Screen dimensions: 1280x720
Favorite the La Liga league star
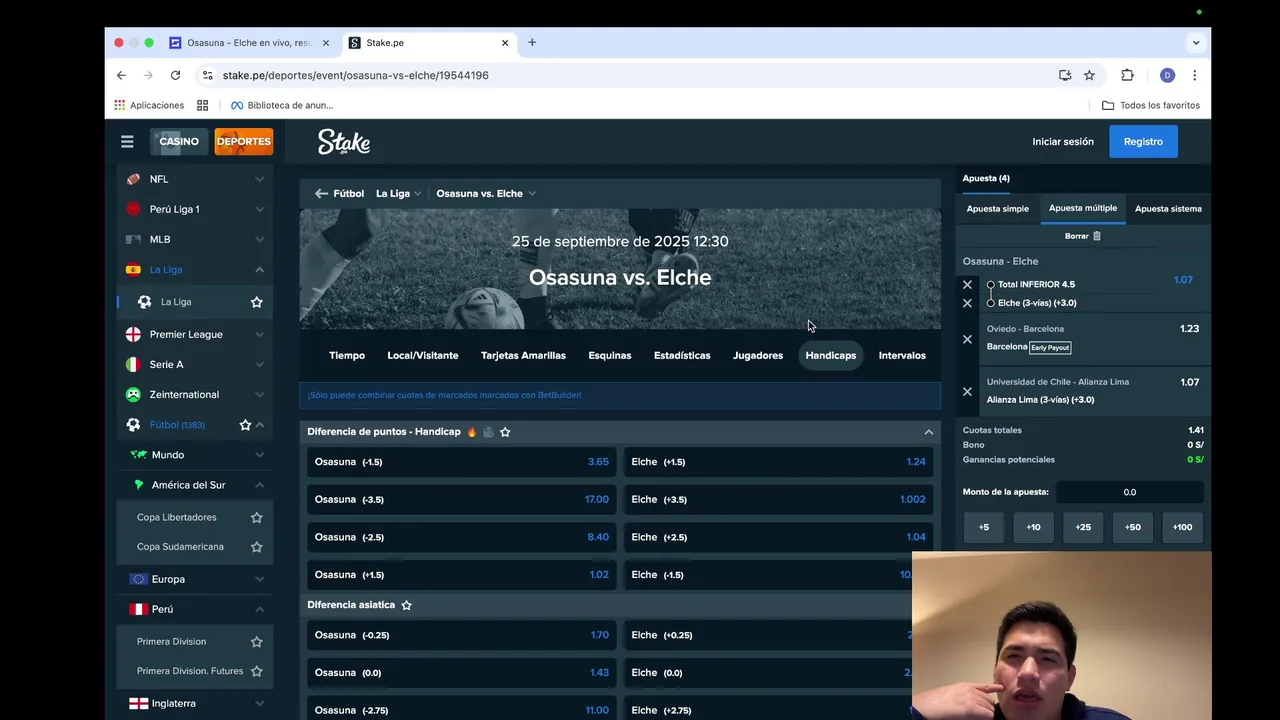coord(256,302)
